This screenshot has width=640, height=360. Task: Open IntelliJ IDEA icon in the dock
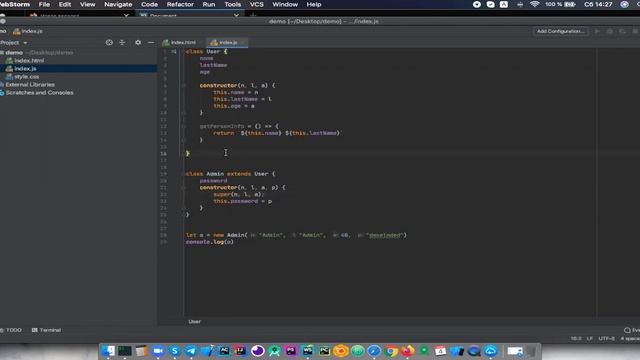(241, 351)
